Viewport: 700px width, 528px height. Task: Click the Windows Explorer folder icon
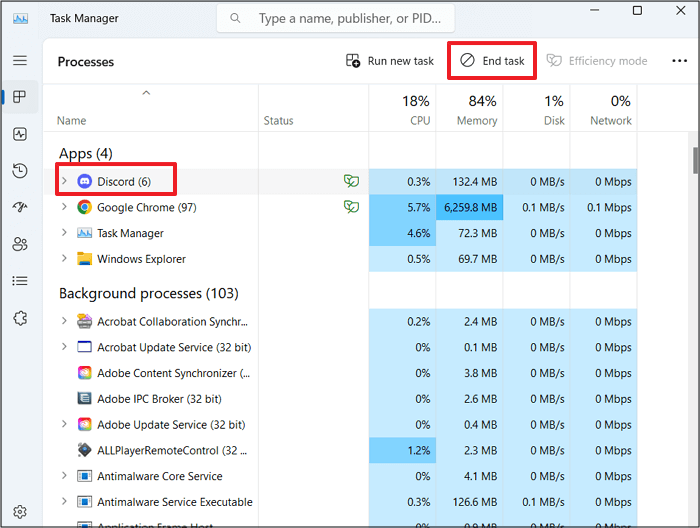84,259
